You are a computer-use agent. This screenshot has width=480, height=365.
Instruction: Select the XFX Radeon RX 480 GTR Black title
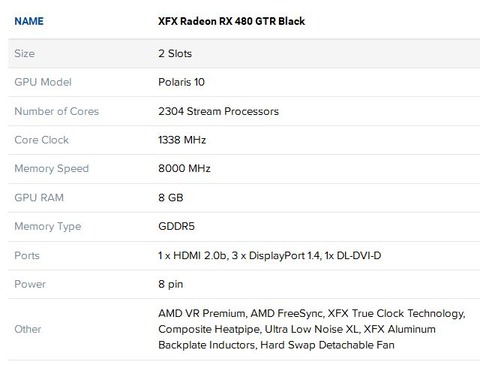click(231, 21)
